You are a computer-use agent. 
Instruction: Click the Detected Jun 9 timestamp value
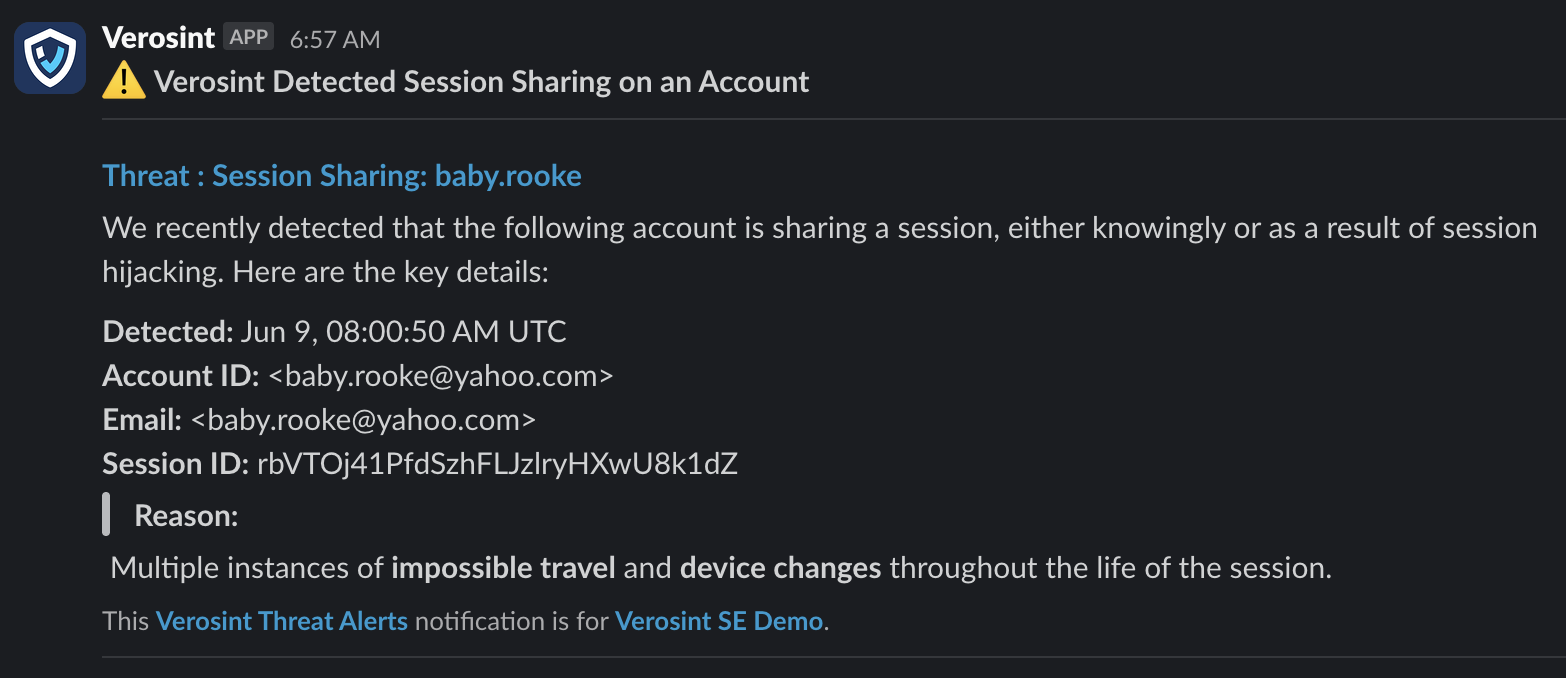(404, 332)
